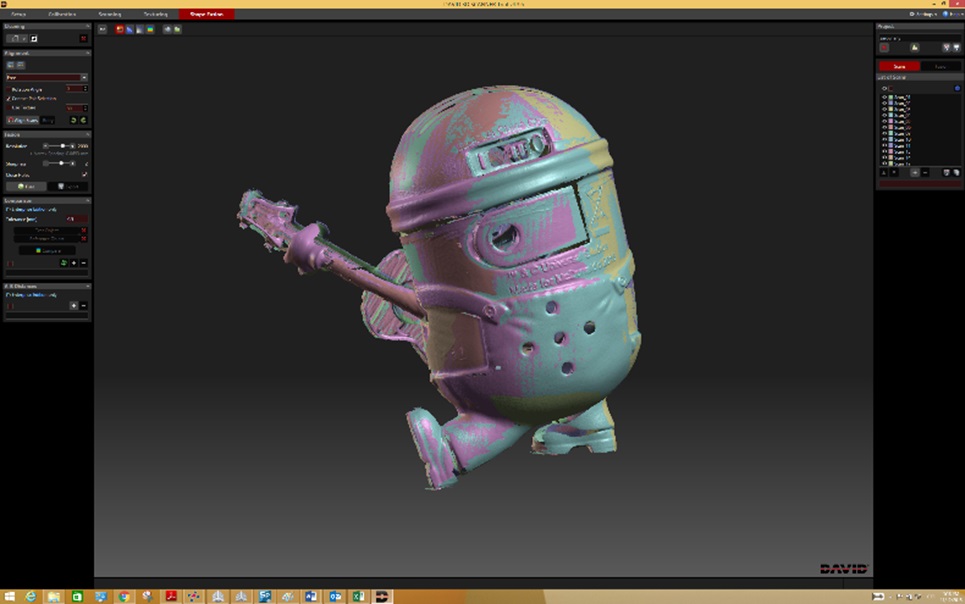Click the first dark icon in the viewport toolbar

[103, 29]
